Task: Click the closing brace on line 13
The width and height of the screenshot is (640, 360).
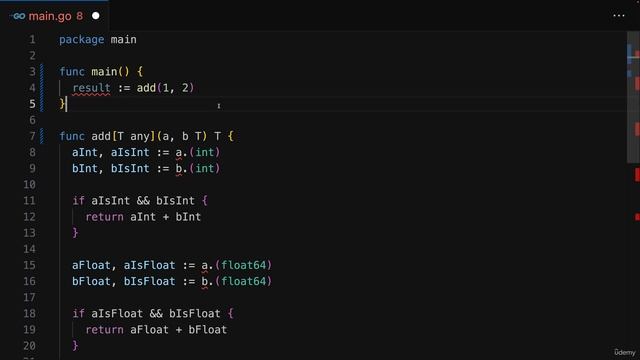Action: coord(75,233)
